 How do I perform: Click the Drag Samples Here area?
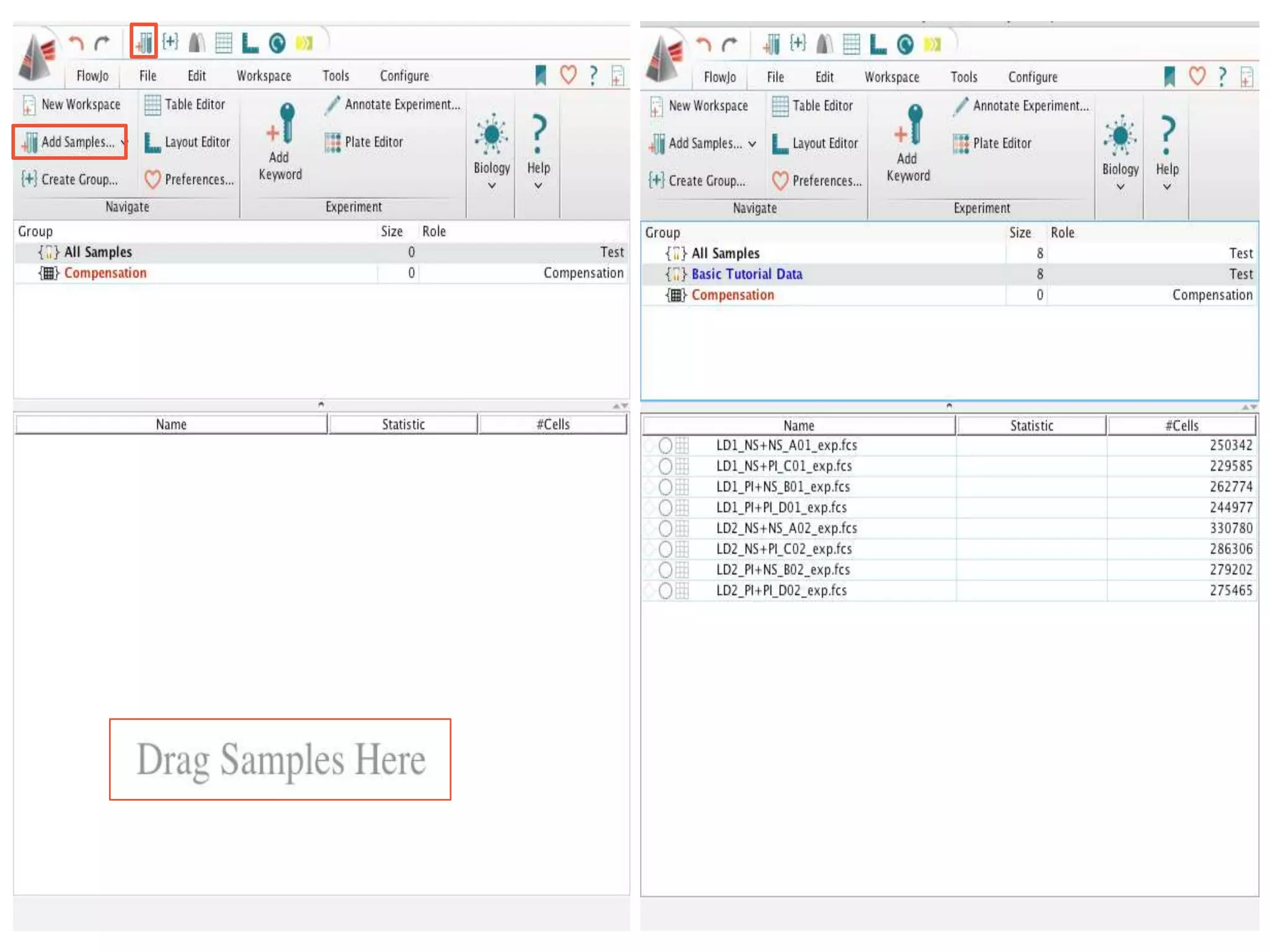tap(280, 759)
